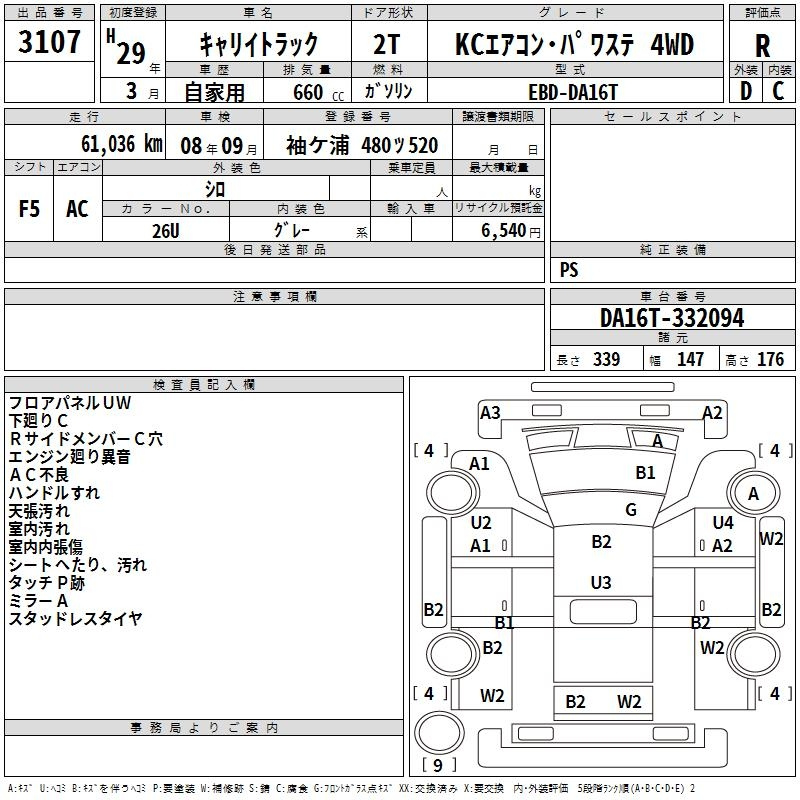Click the chassis number DA16T-332094
Viewport: 800px width, 800px height.
(x=672, y=318)
